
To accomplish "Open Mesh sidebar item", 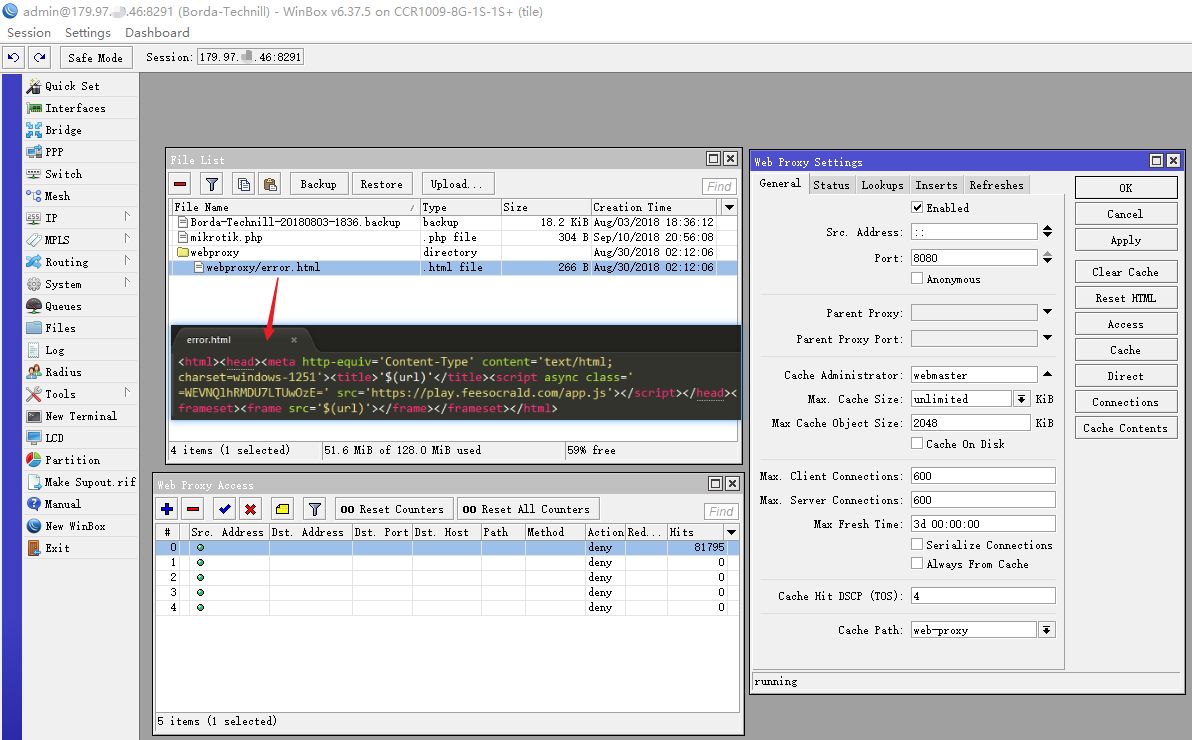I will [57, 196].
